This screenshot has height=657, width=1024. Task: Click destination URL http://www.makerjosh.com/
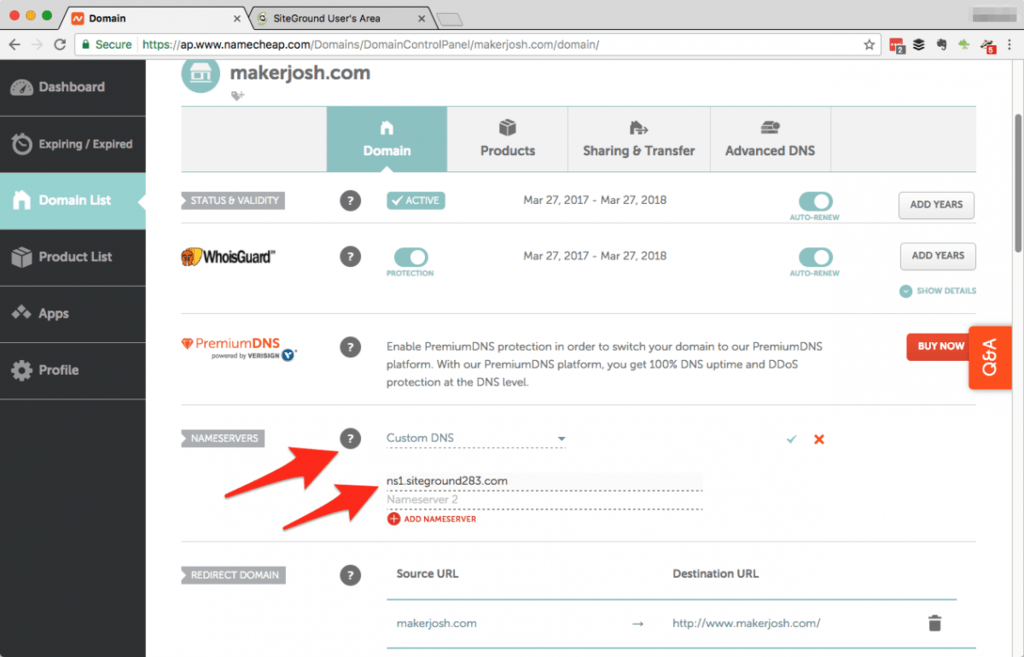[x=746, y=624]
